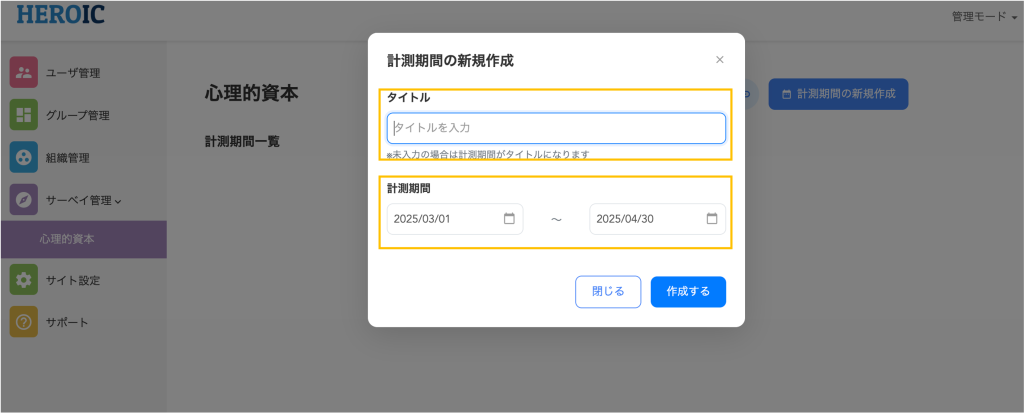
Task: Click the 計測期間 field label in dialog
Action: click(x=408, y=189)
